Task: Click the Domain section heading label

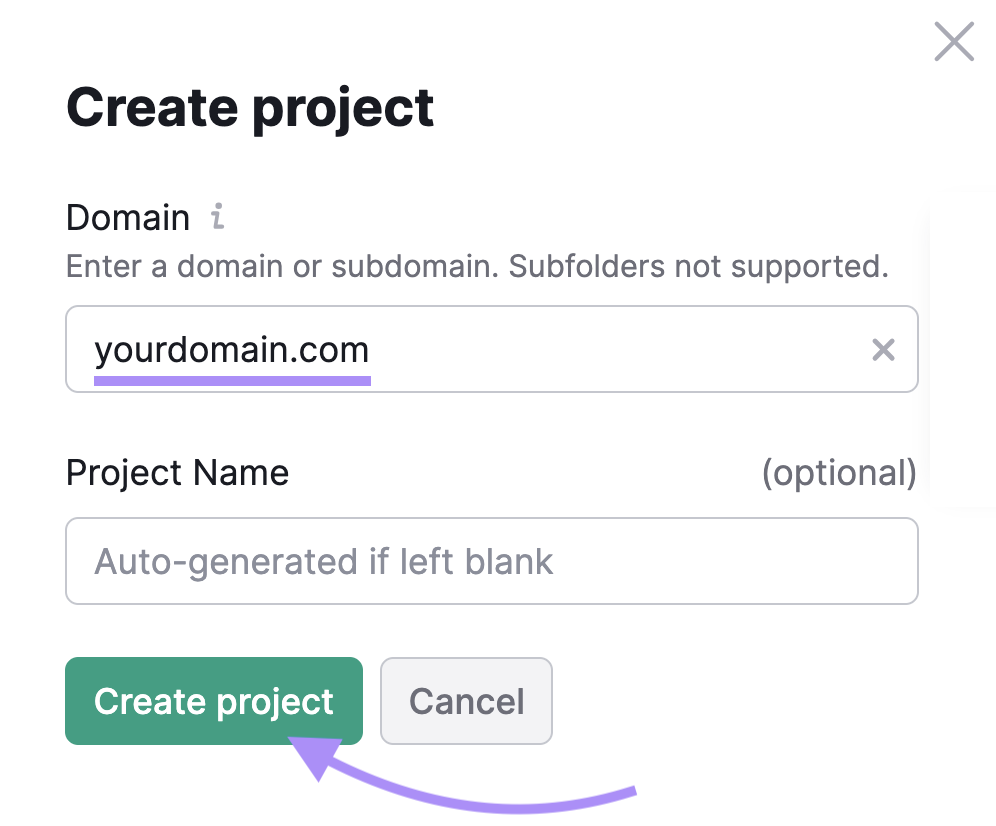Action: [128, 217]
